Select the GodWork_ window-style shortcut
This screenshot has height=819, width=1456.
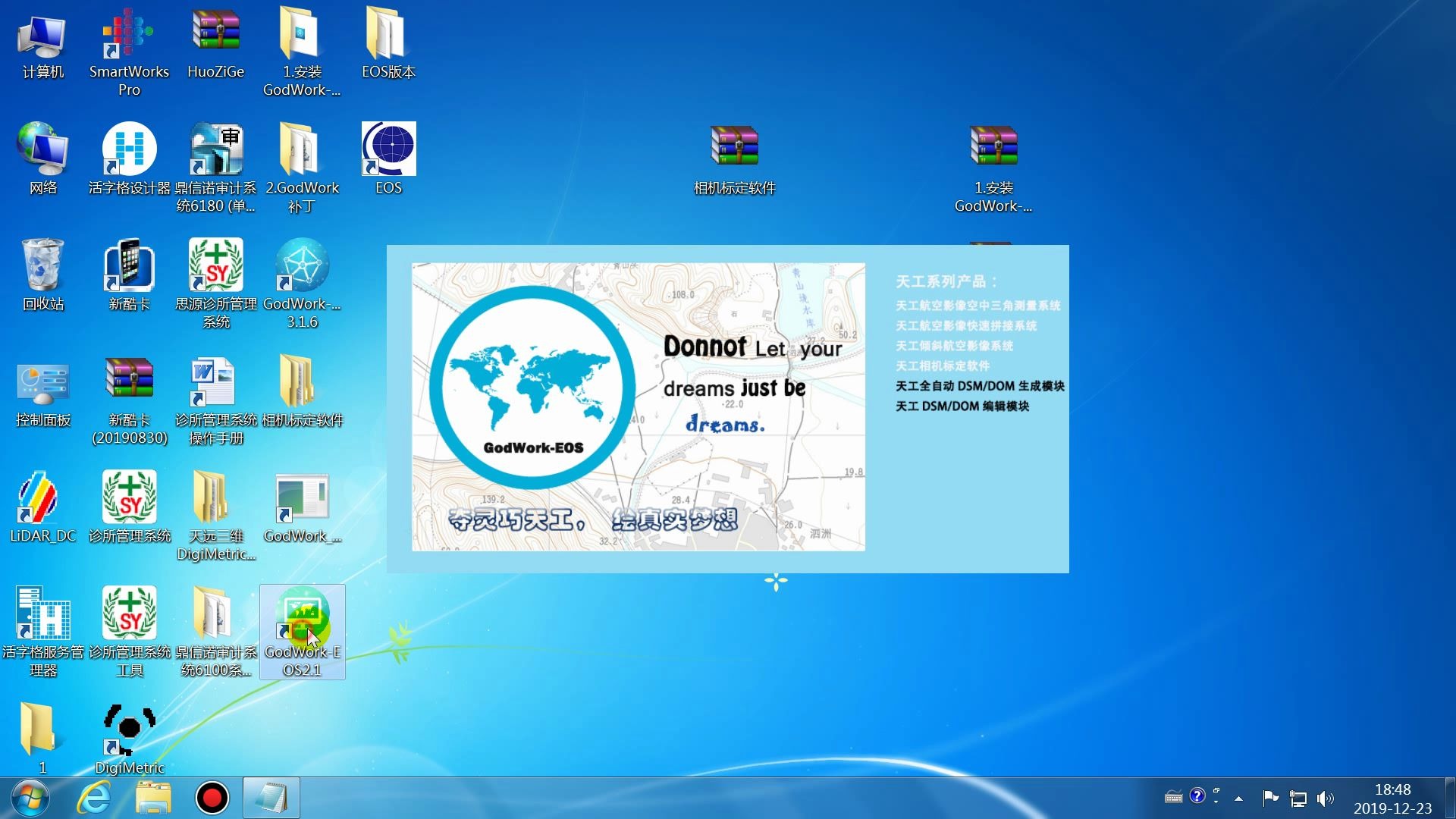pos(302,508)
